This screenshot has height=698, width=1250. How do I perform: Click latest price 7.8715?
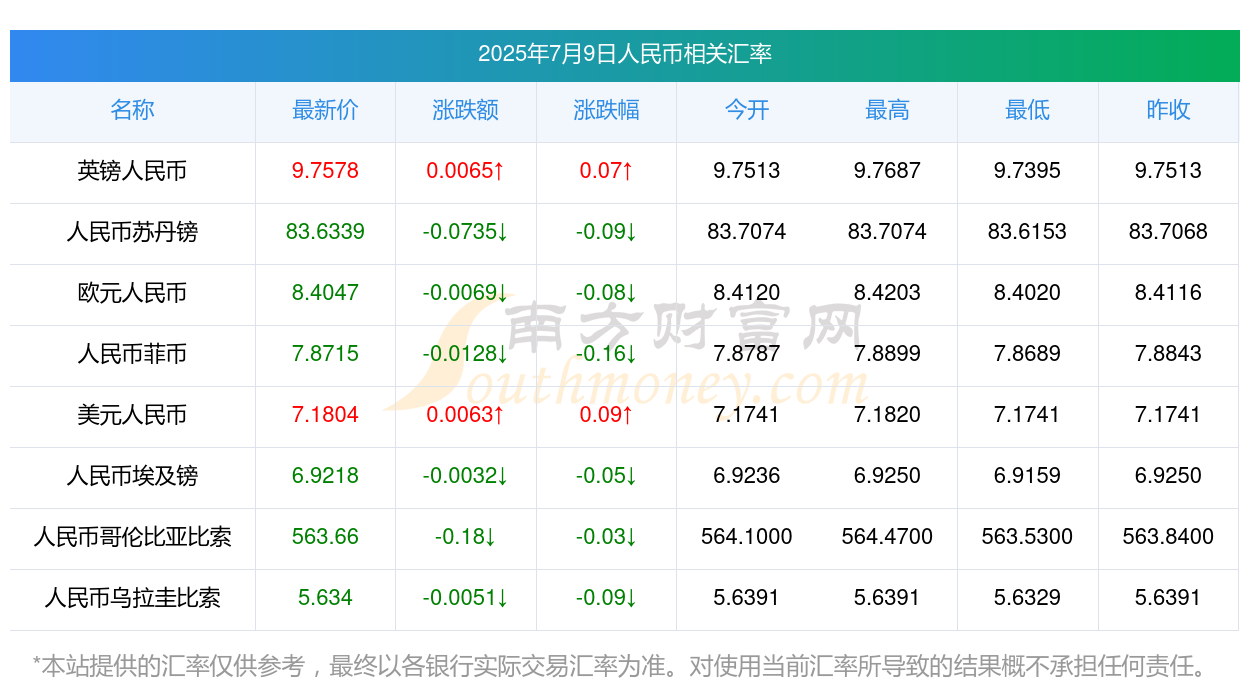pos(325,354)
